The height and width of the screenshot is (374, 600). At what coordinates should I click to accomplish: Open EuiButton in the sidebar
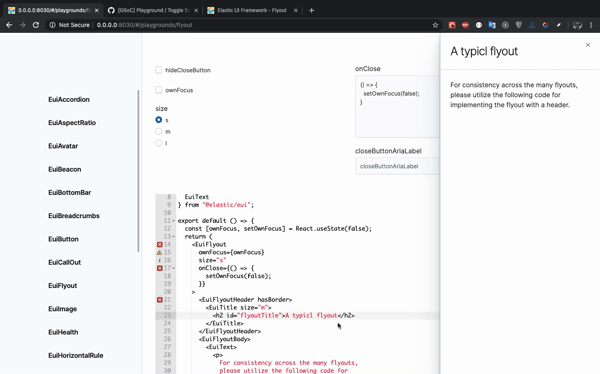[x=64, y=239]
